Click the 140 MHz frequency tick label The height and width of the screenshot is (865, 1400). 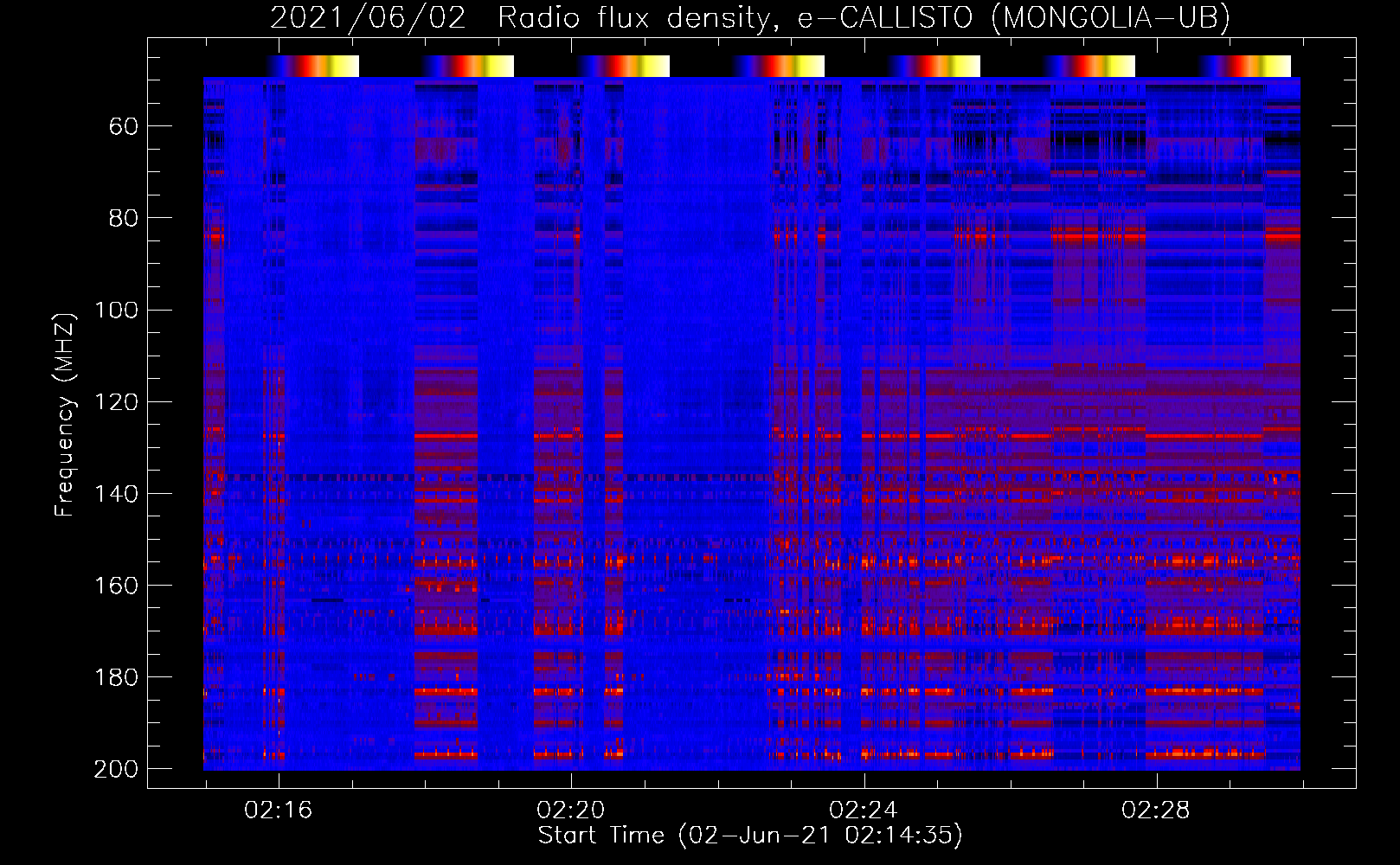click(116, 494)
